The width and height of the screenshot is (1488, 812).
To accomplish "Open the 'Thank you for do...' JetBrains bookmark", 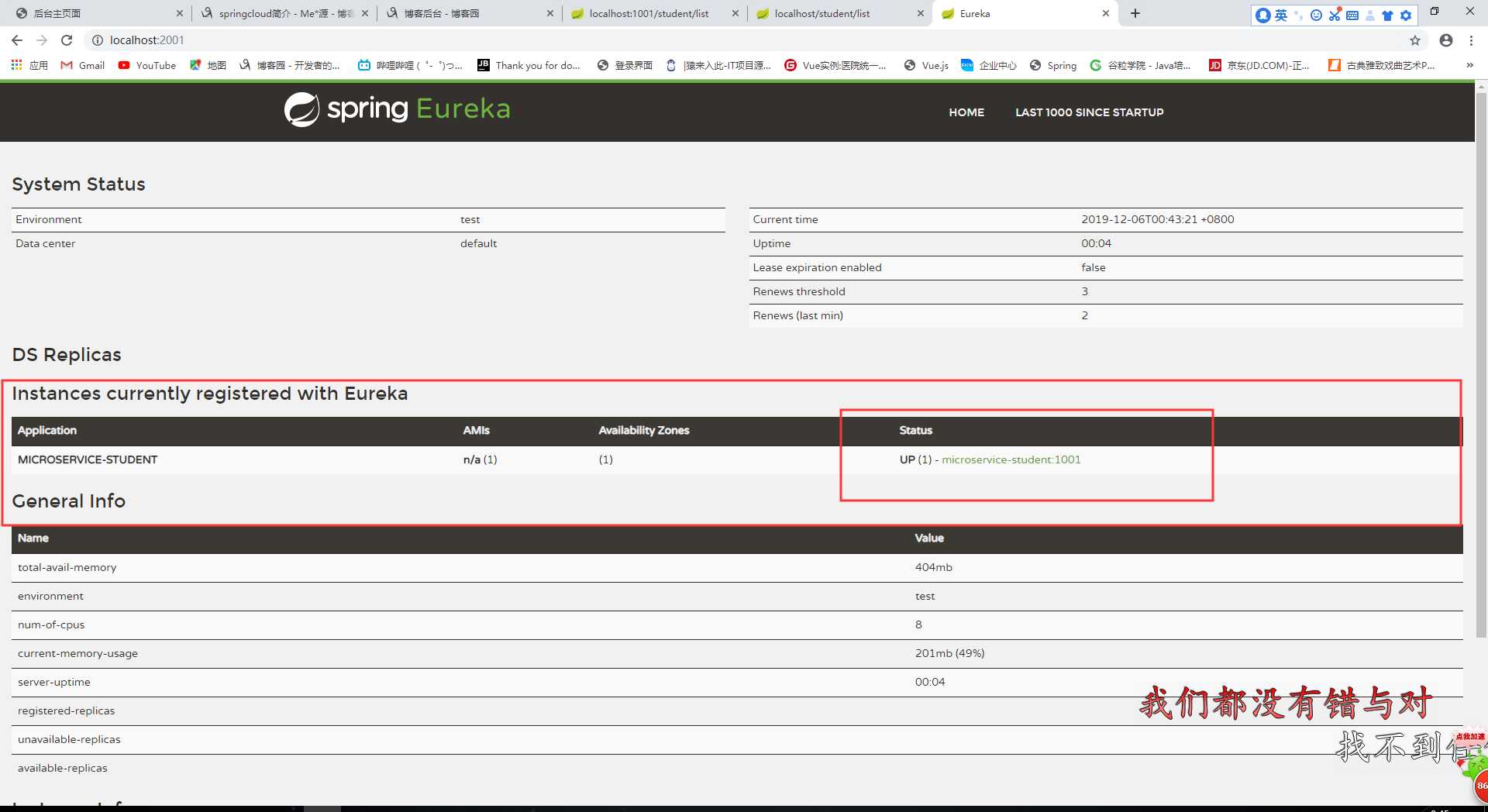I will point(529,66).
